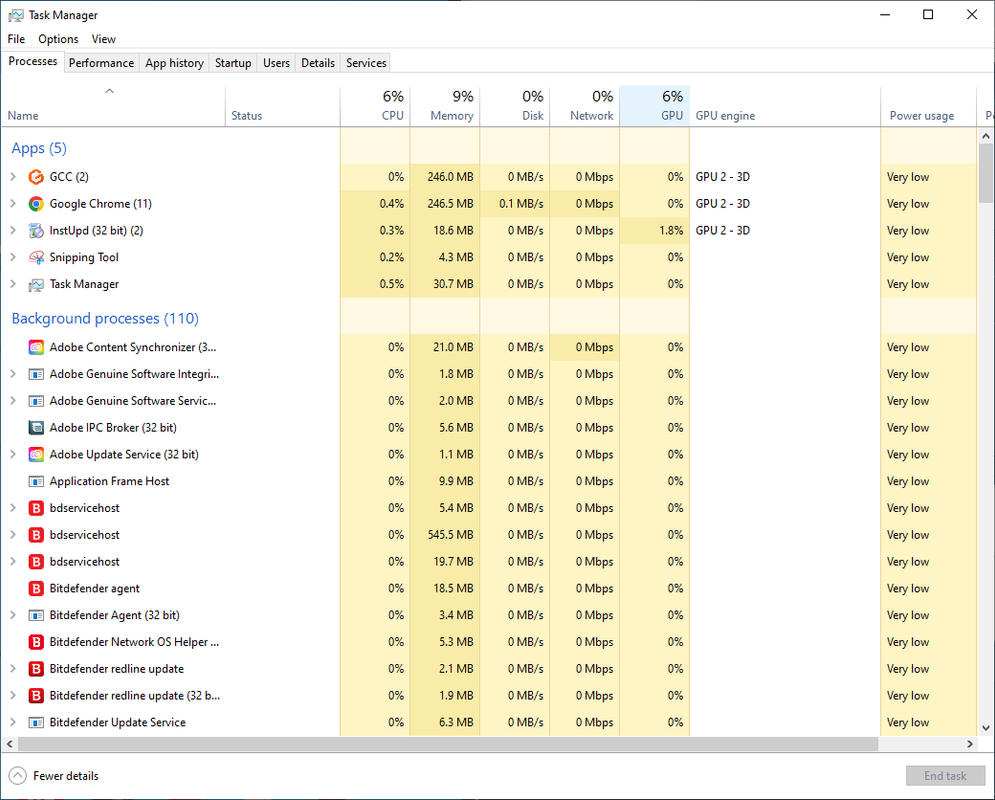Expand the Snipping Tool entry
This screenshot has width=995, height=800.
[x=13, y=257]
